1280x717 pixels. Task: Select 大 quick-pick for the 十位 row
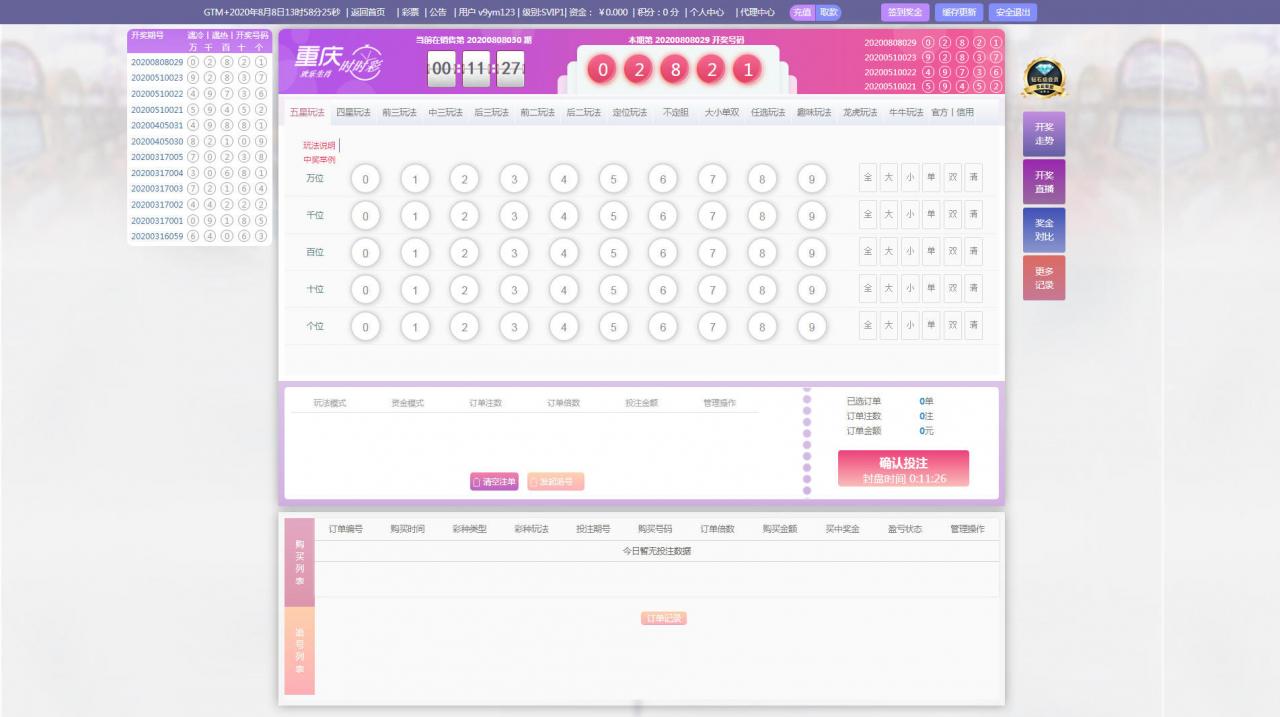pyautogui.click(x=888, y=289)
